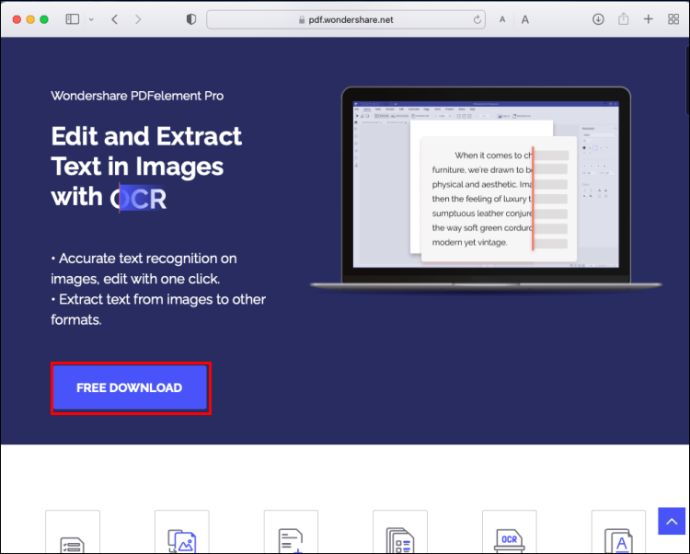Click the pdf.wondershare.net address bar
The width and height of the screenshot is (690, 554).
point(346,20)
